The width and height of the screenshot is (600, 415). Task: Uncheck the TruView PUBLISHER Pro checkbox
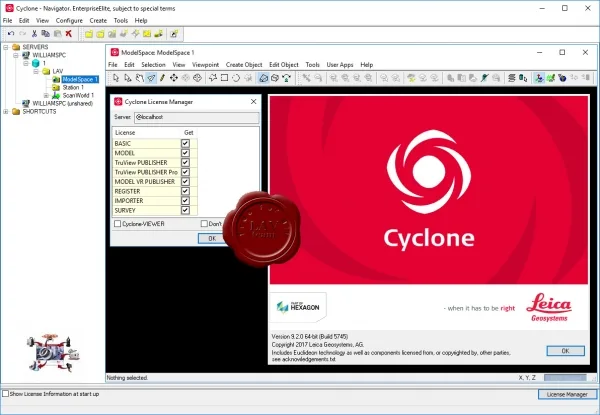[x=185, y=172]
